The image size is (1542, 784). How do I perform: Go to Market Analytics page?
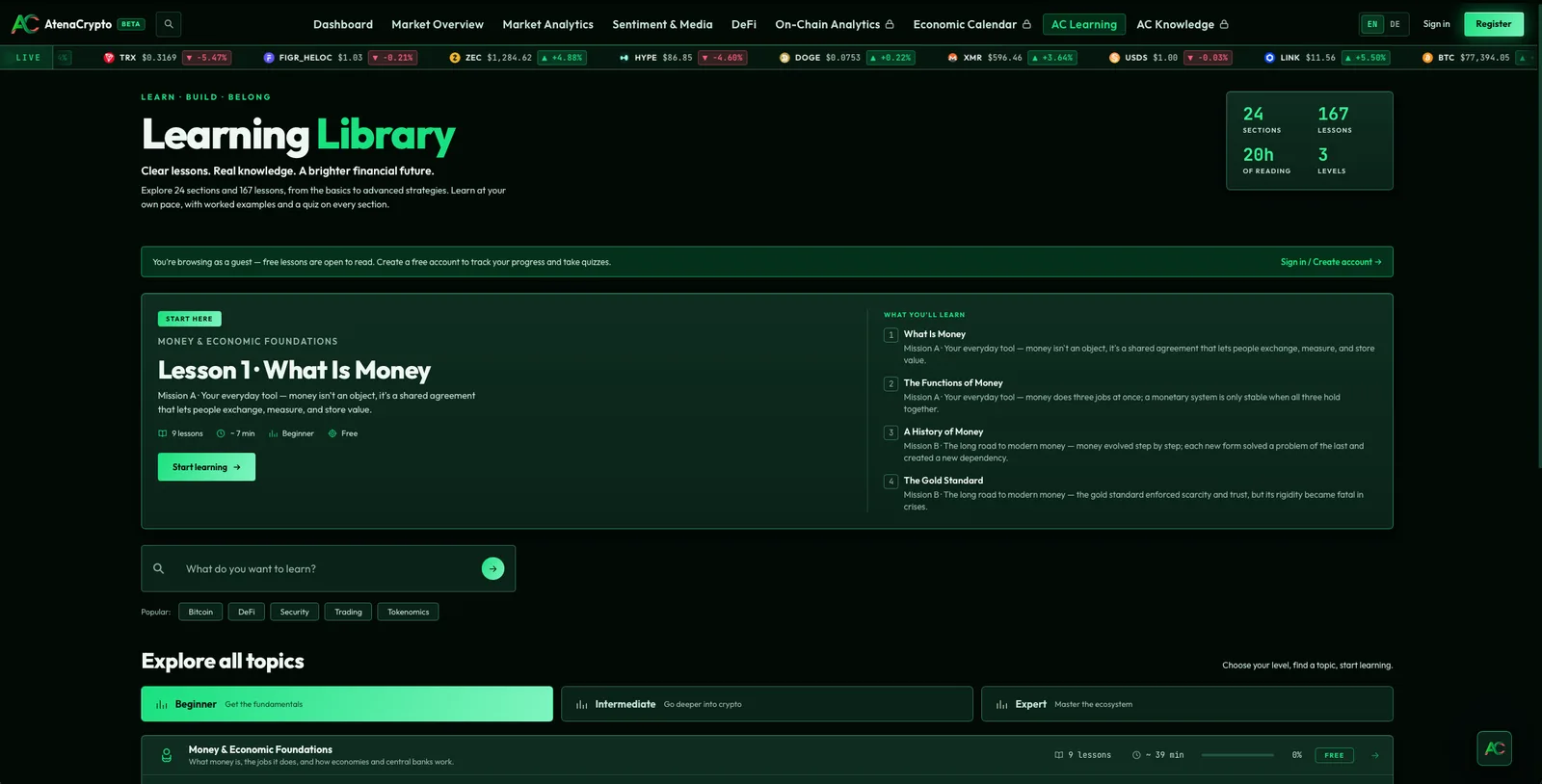pyautogui.click(x=547, y=24)
